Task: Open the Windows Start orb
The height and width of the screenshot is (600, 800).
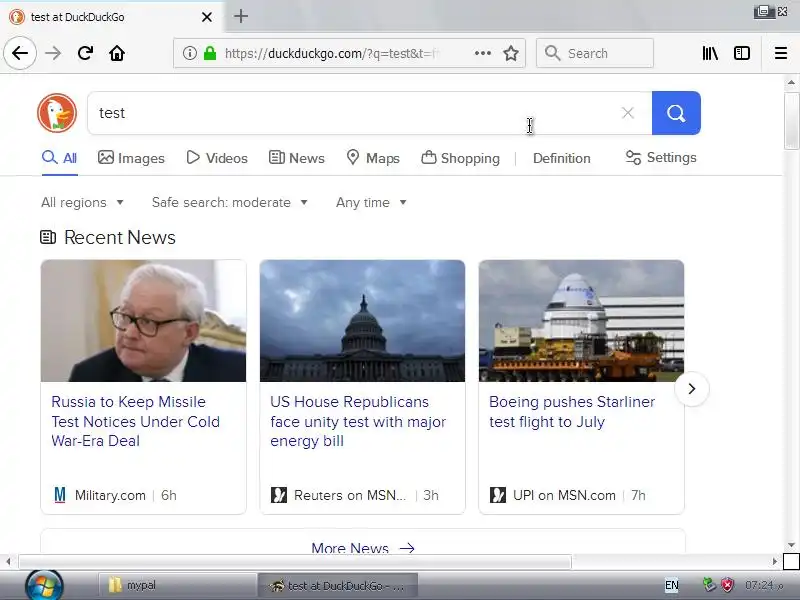Action: (44, 585)
